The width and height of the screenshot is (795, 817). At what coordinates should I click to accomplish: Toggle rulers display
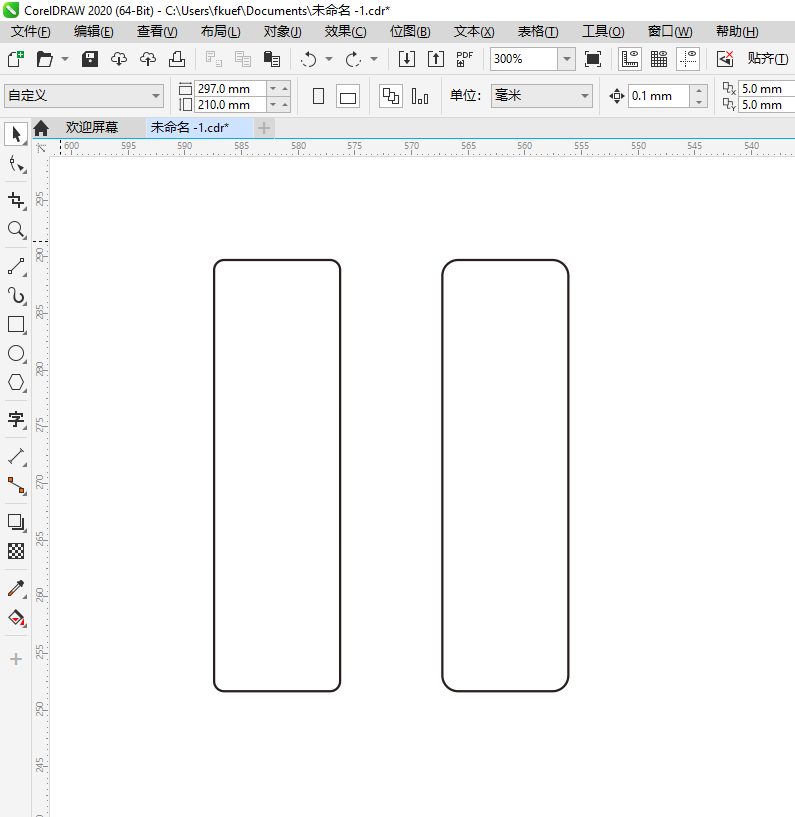630,59
